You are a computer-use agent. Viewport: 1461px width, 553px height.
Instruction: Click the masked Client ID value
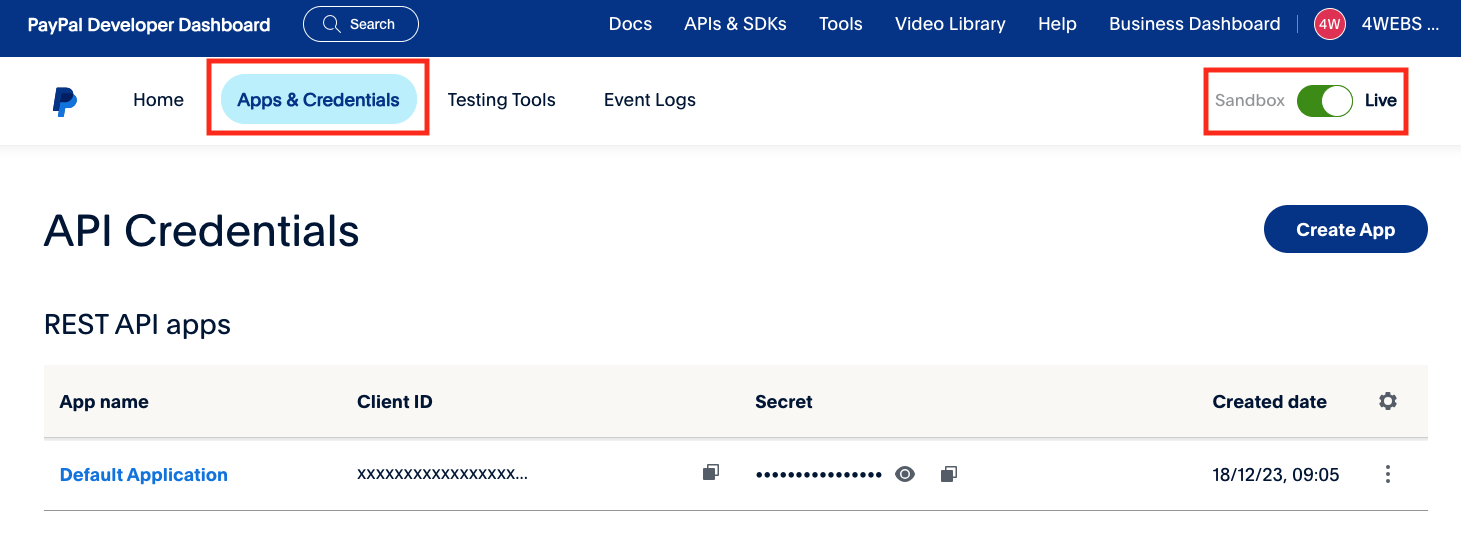pyautogui.click(x=442, y=474)
